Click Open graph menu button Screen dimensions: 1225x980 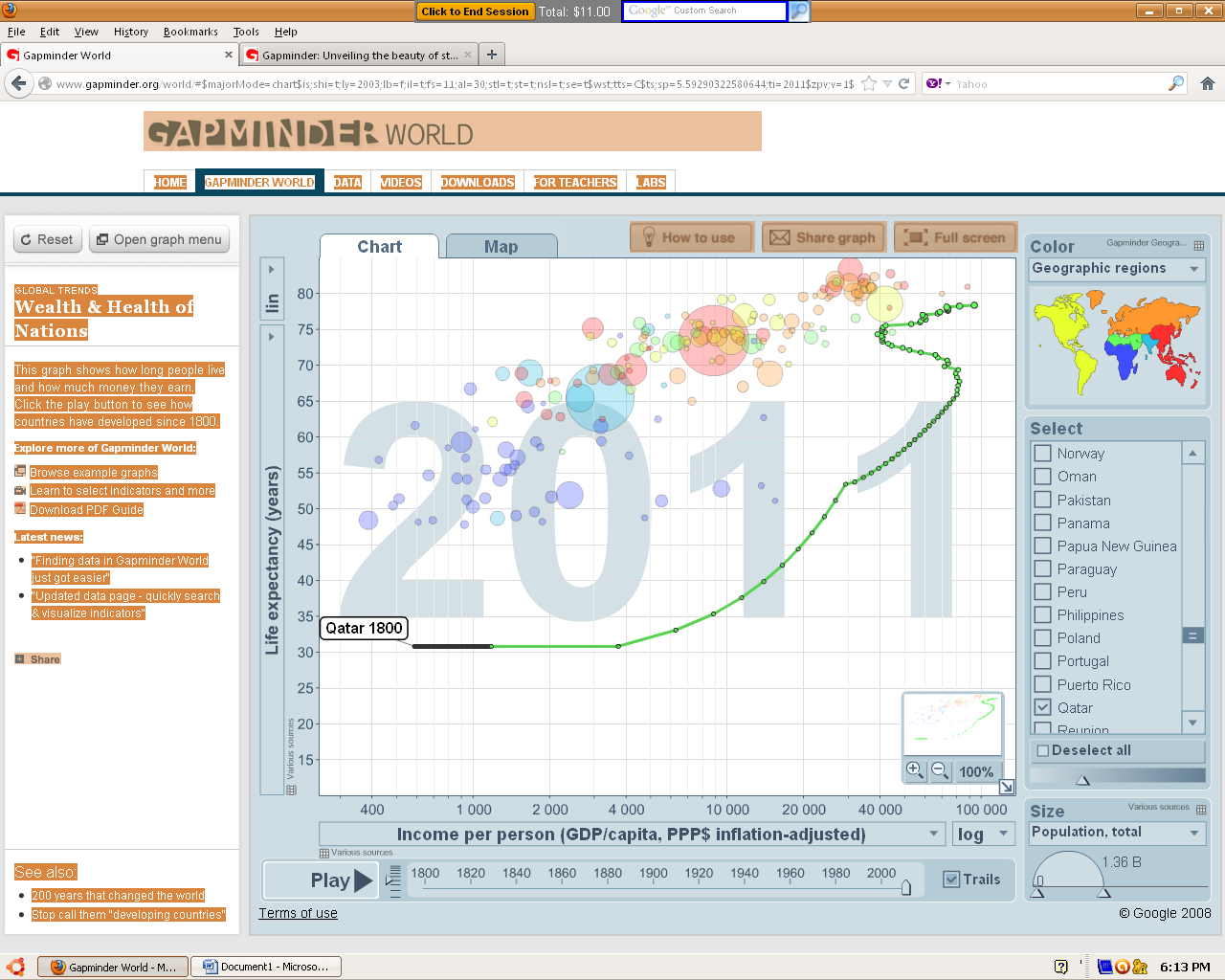(159, 239)
